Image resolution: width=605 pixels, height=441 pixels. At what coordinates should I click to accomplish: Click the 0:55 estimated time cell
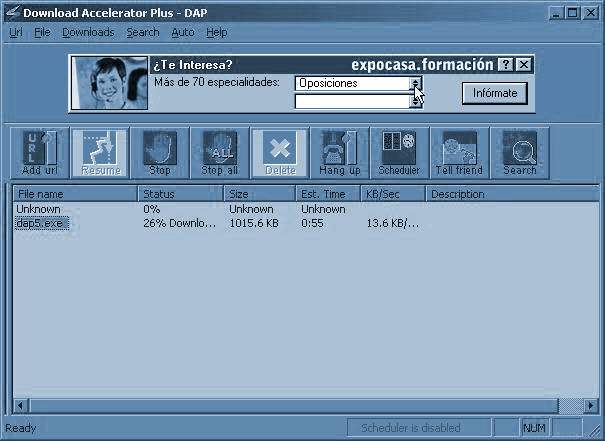313,223
